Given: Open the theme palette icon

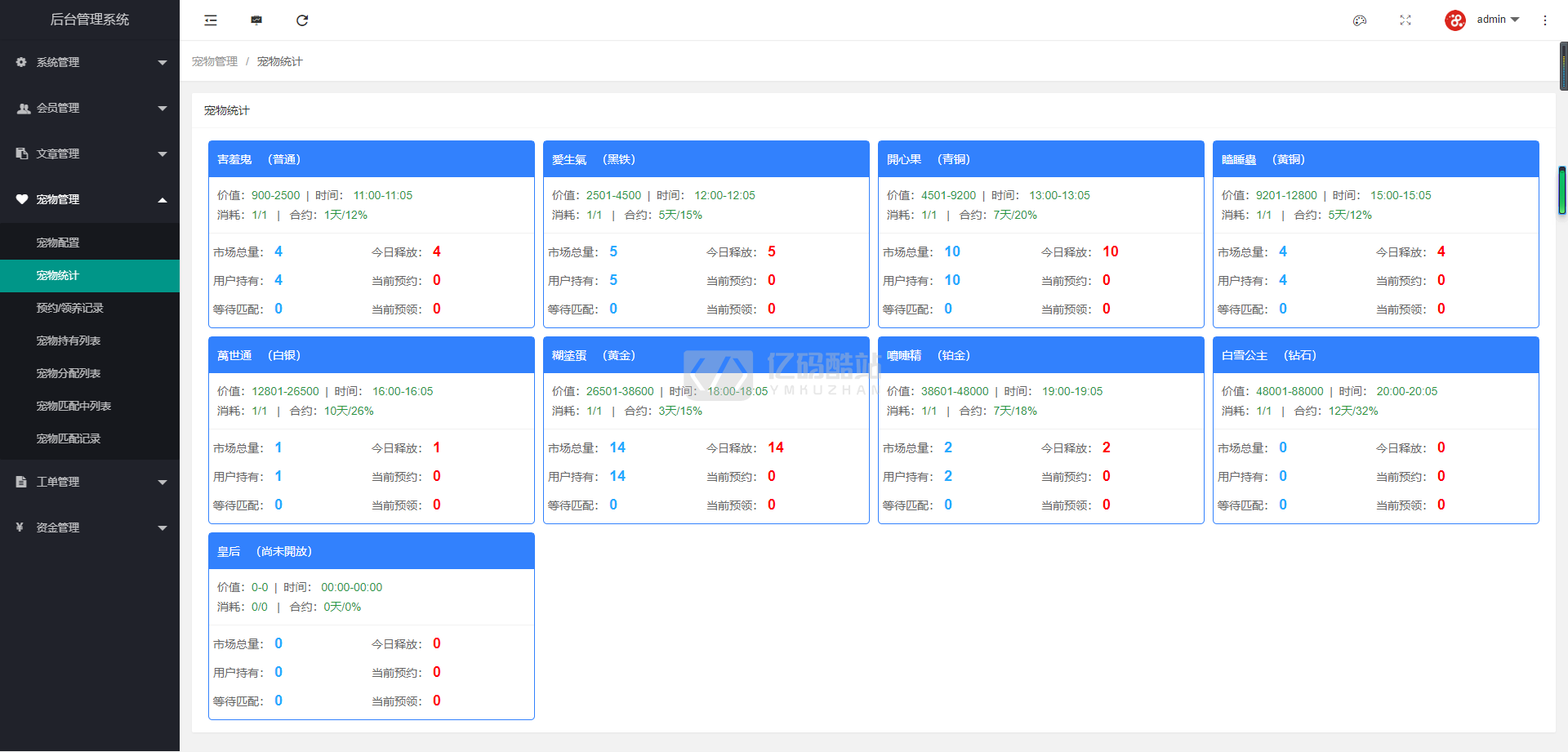Looking at the screenshot, I should (x=1360, y=20).
